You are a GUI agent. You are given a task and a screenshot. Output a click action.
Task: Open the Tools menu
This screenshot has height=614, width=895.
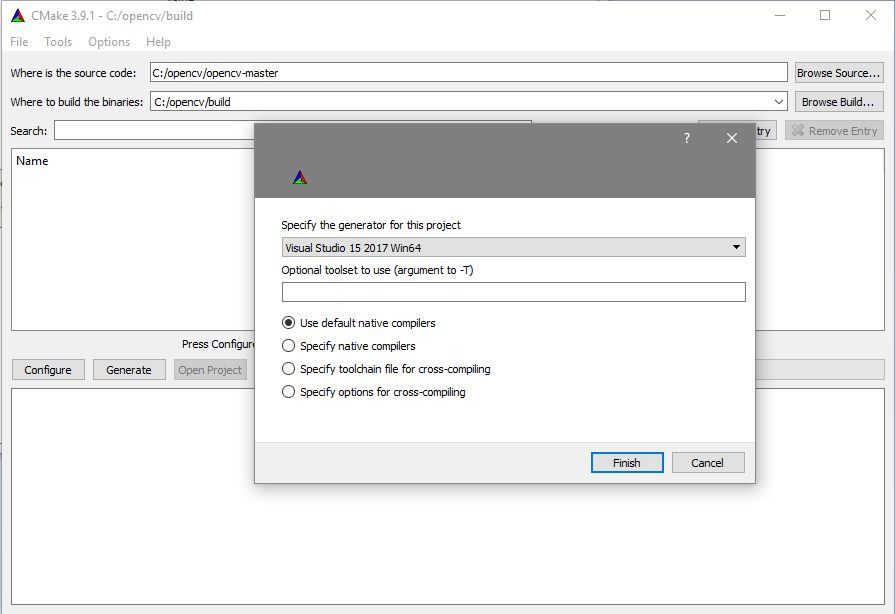point(58,42)
